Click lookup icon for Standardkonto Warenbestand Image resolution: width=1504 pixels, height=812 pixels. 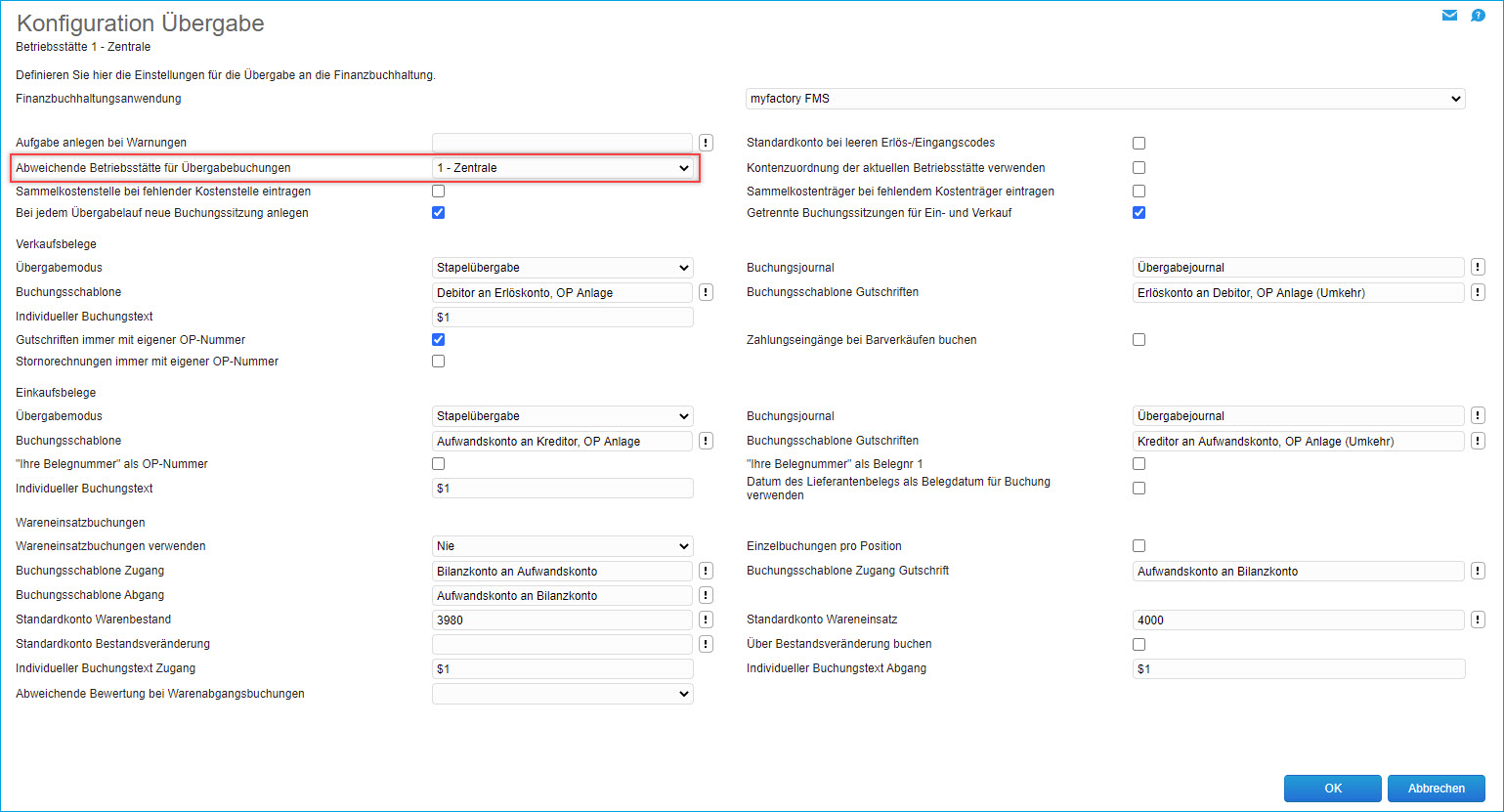[706, 620]
